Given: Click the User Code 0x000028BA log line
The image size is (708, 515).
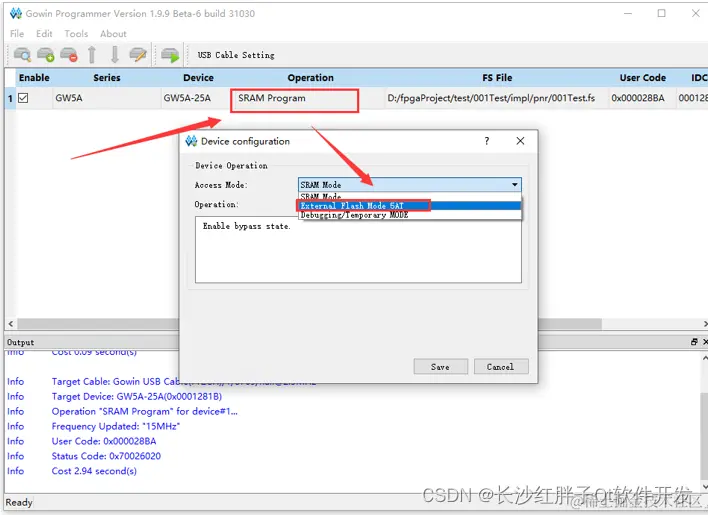Looking at the screenshot, I should tap(104, 441).
